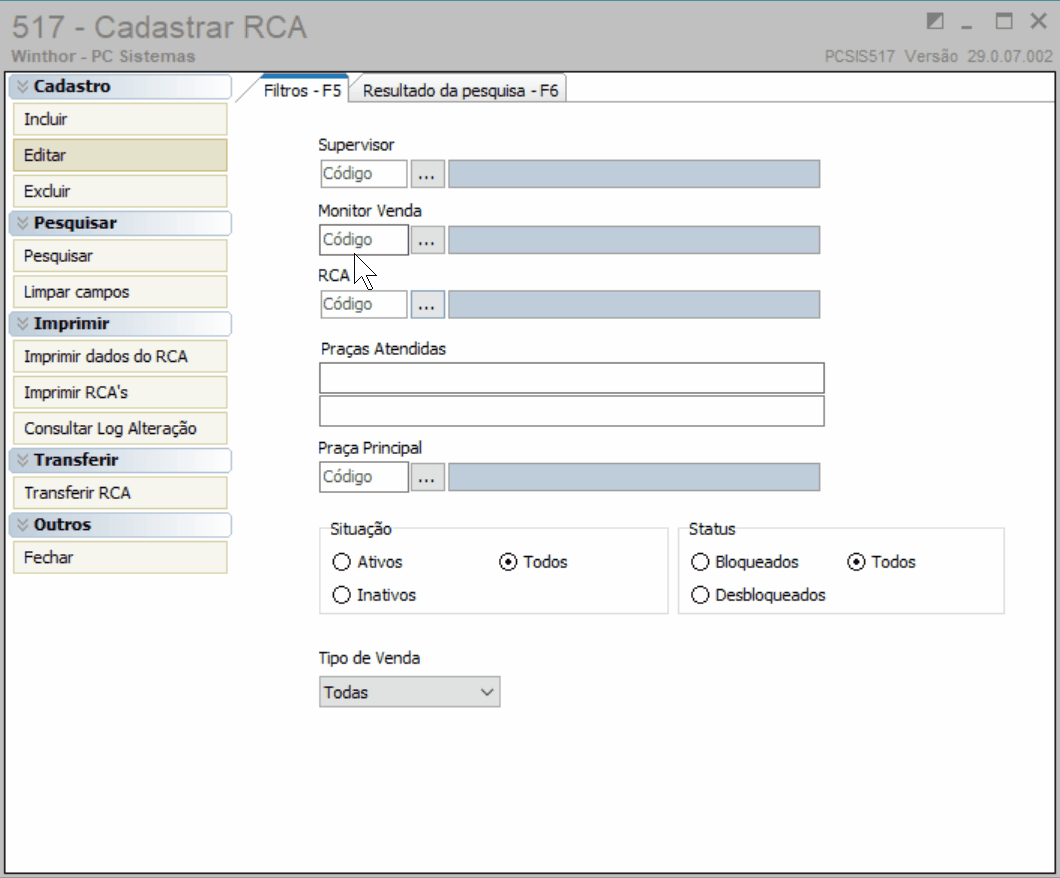Click the Praça Principal description field
The height and width of the screenshot is (878, 1060).
click(x=634, y=477)
